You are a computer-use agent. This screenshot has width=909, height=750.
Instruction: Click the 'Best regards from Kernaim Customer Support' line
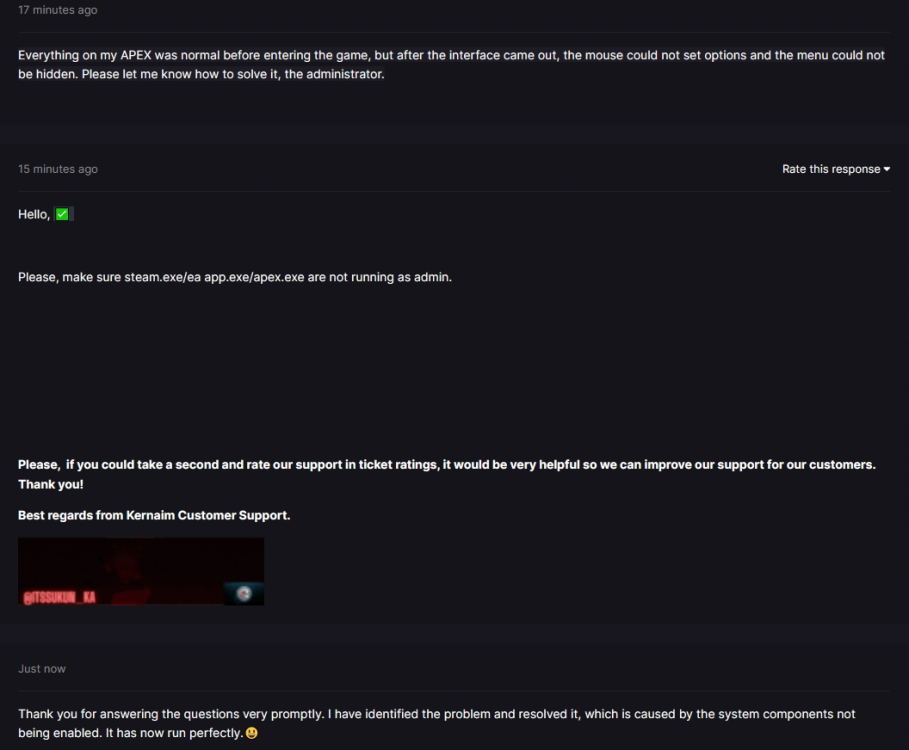154,515
